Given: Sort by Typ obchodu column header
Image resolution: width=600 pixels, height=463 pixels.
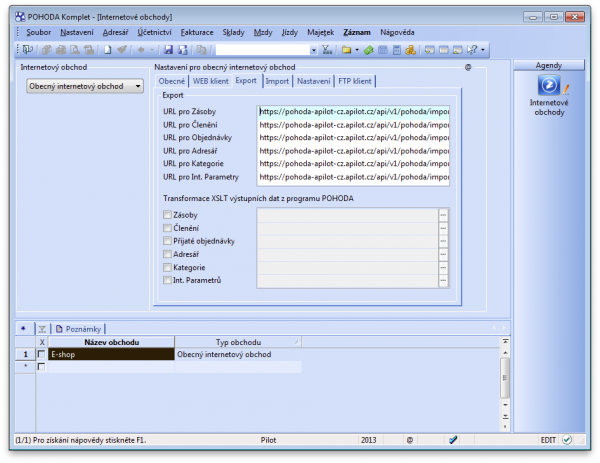Looking at the screenshot, I should (238, 342).
